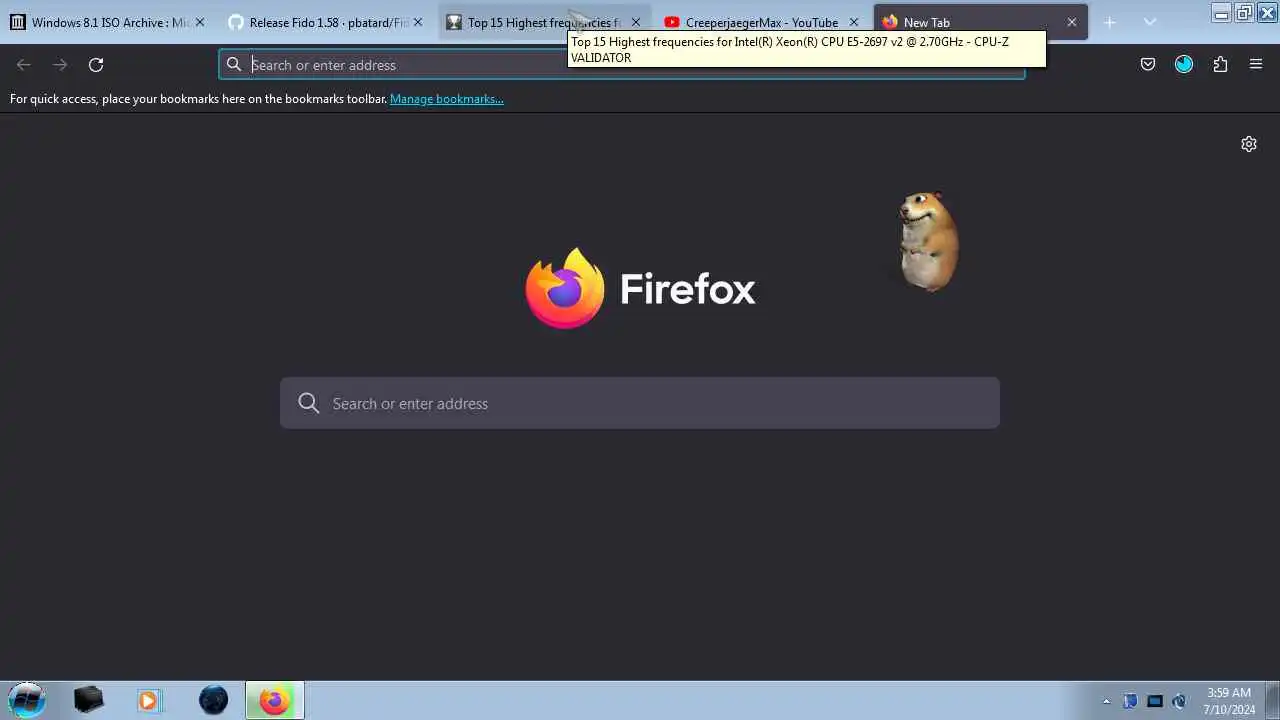Open a new tab with plus button
This screenshot has height=720, width=1280.
(x=1109, y=22)
